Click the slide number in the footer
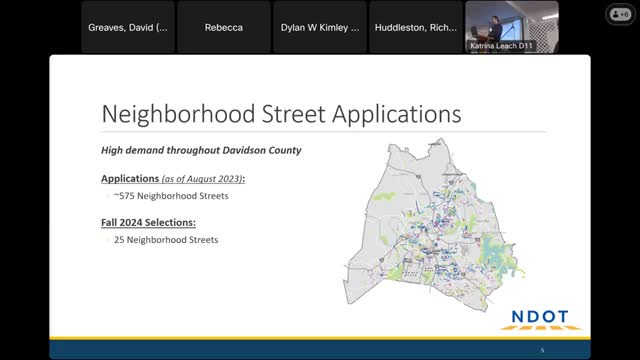 point(542,350)
